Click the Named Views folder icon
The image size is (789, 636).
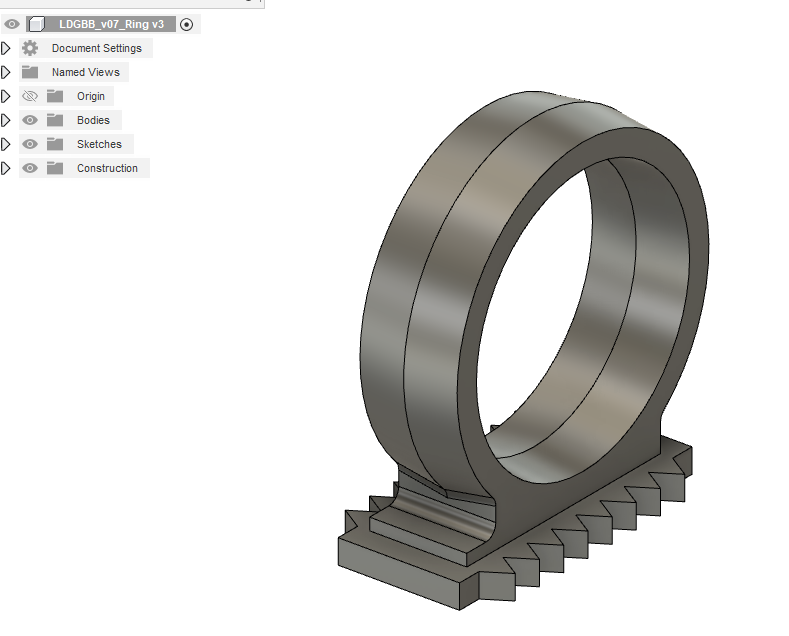coord(30,72)
